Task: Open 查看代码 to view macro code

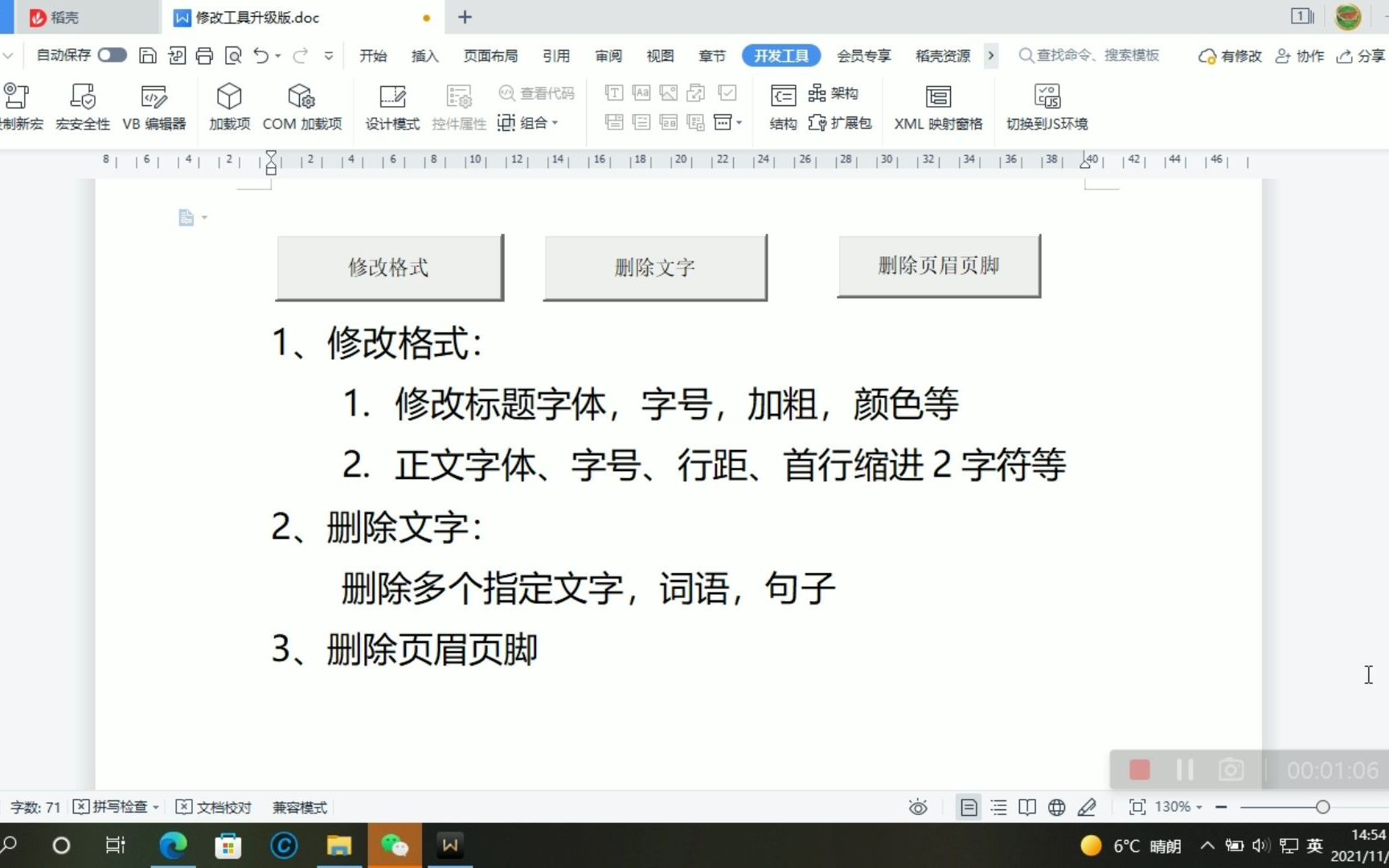Action: pyautogui.click(x=537, y=93)
